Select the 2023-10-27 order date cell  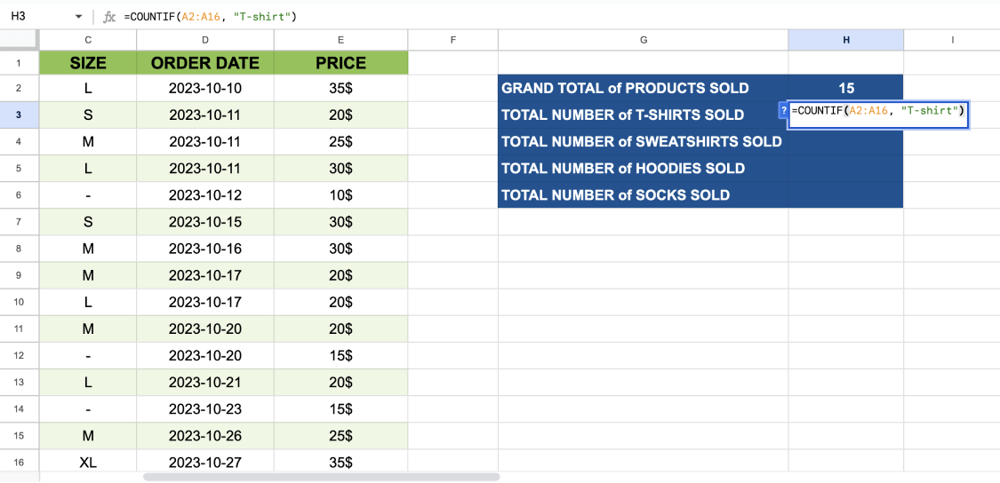205,462
